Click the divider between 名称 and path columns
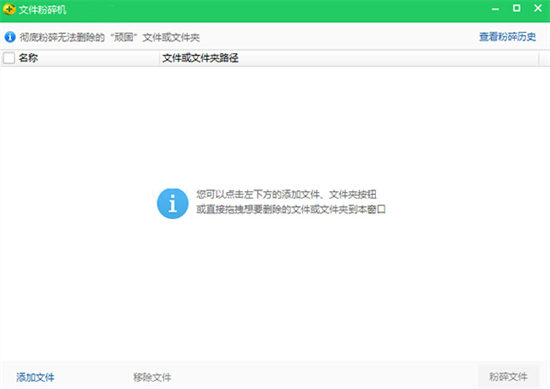The height and width of the screenshot is (389, 550). [160, 58]
